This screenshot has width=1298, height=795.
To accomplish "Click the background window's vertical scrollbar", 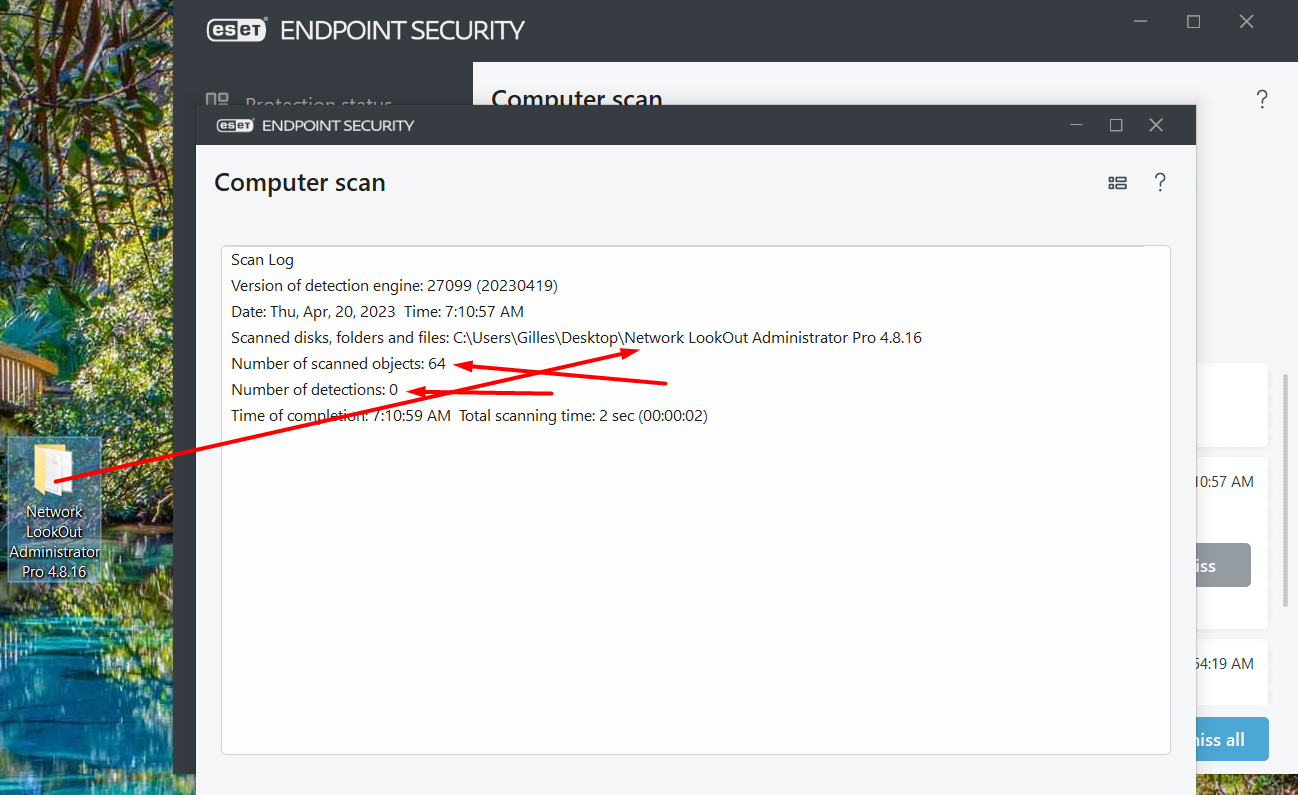I will 1286,490.
